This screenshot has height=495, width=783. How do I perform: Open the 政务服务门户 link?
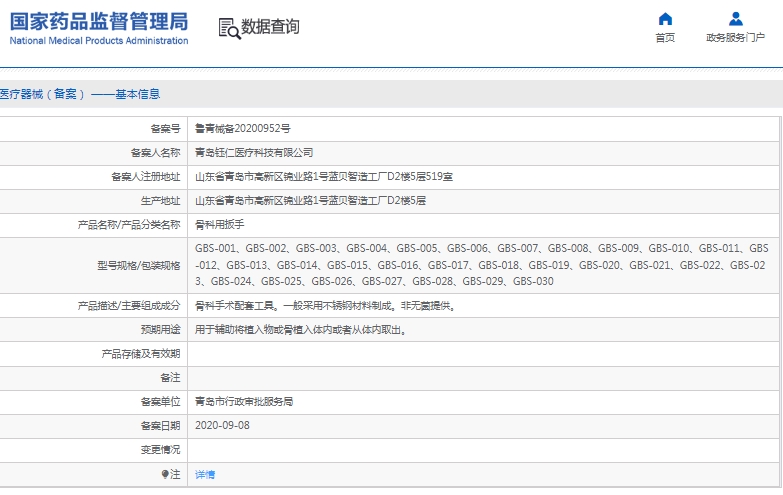click(736, 37)
